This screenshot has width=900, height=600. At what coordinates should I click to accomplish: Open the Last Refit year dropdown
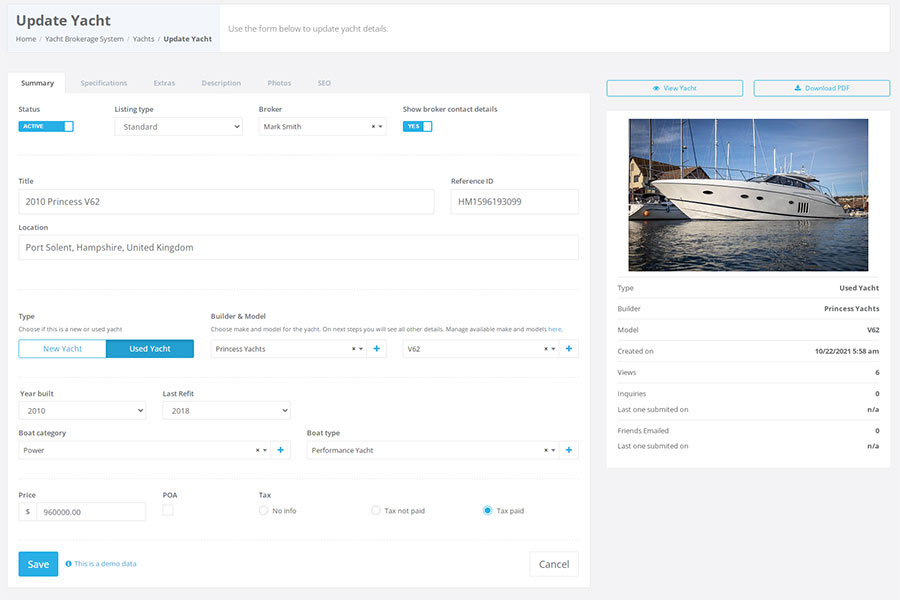[226, 410]
